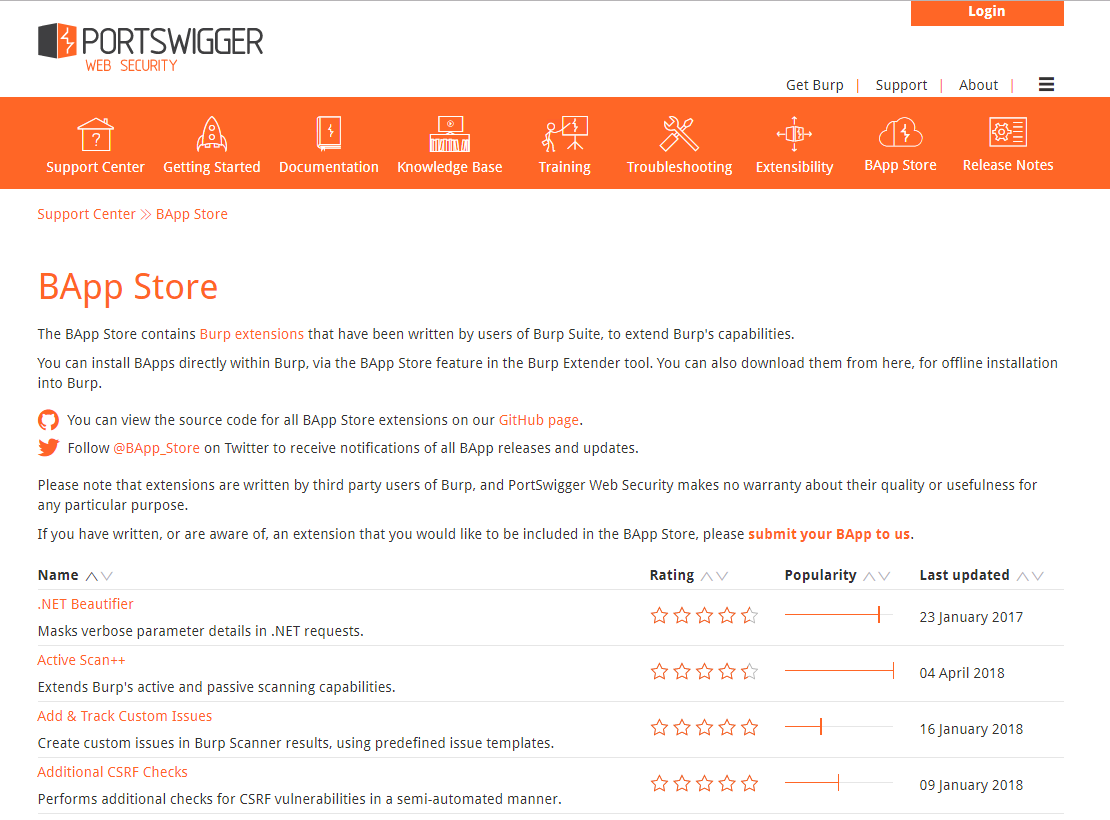Viewport: 1110px width, 820px height.
Task: Click the Twitter bird icon
Action: pyautogui.click(x=48, y=448)
